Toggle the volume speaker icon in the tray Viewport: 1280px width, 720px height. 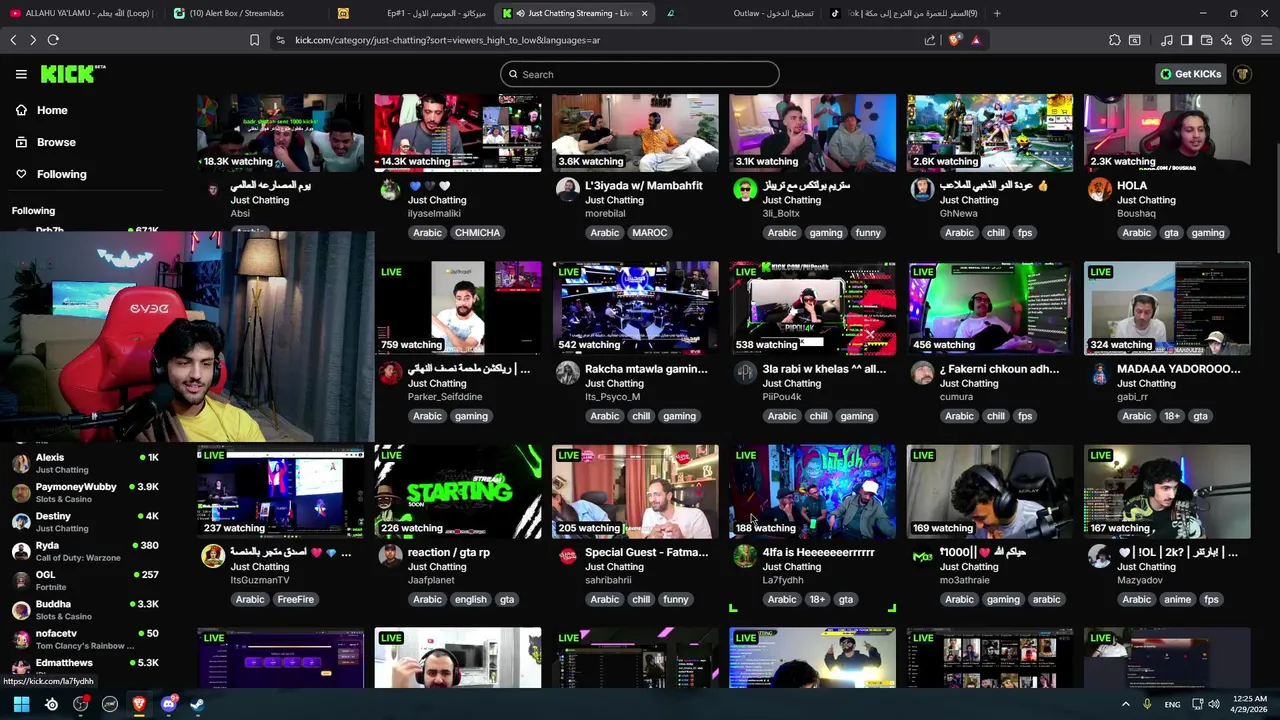[1213, 704]
